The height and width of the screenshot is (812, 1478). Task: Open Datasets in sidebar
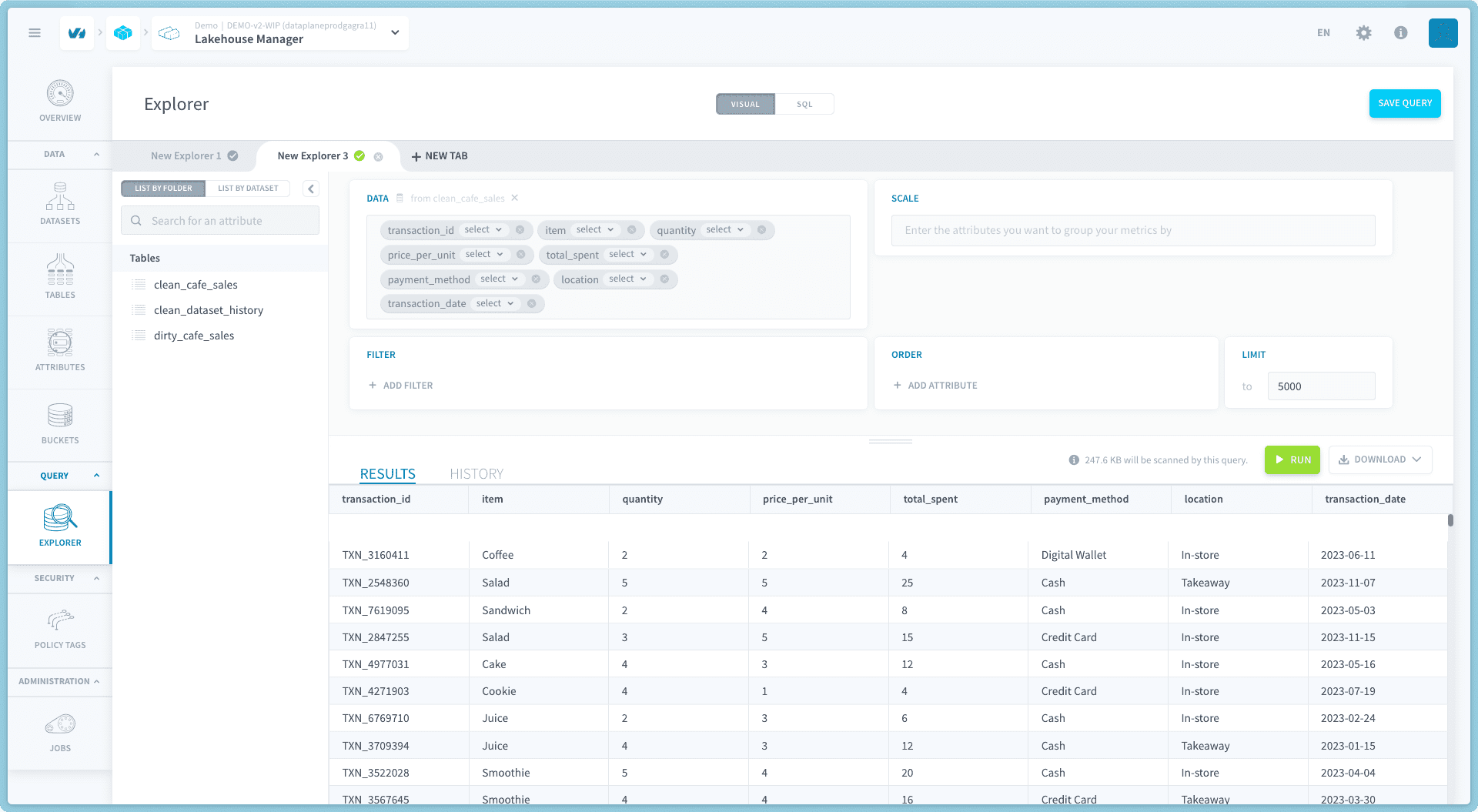tap(60, 204)
